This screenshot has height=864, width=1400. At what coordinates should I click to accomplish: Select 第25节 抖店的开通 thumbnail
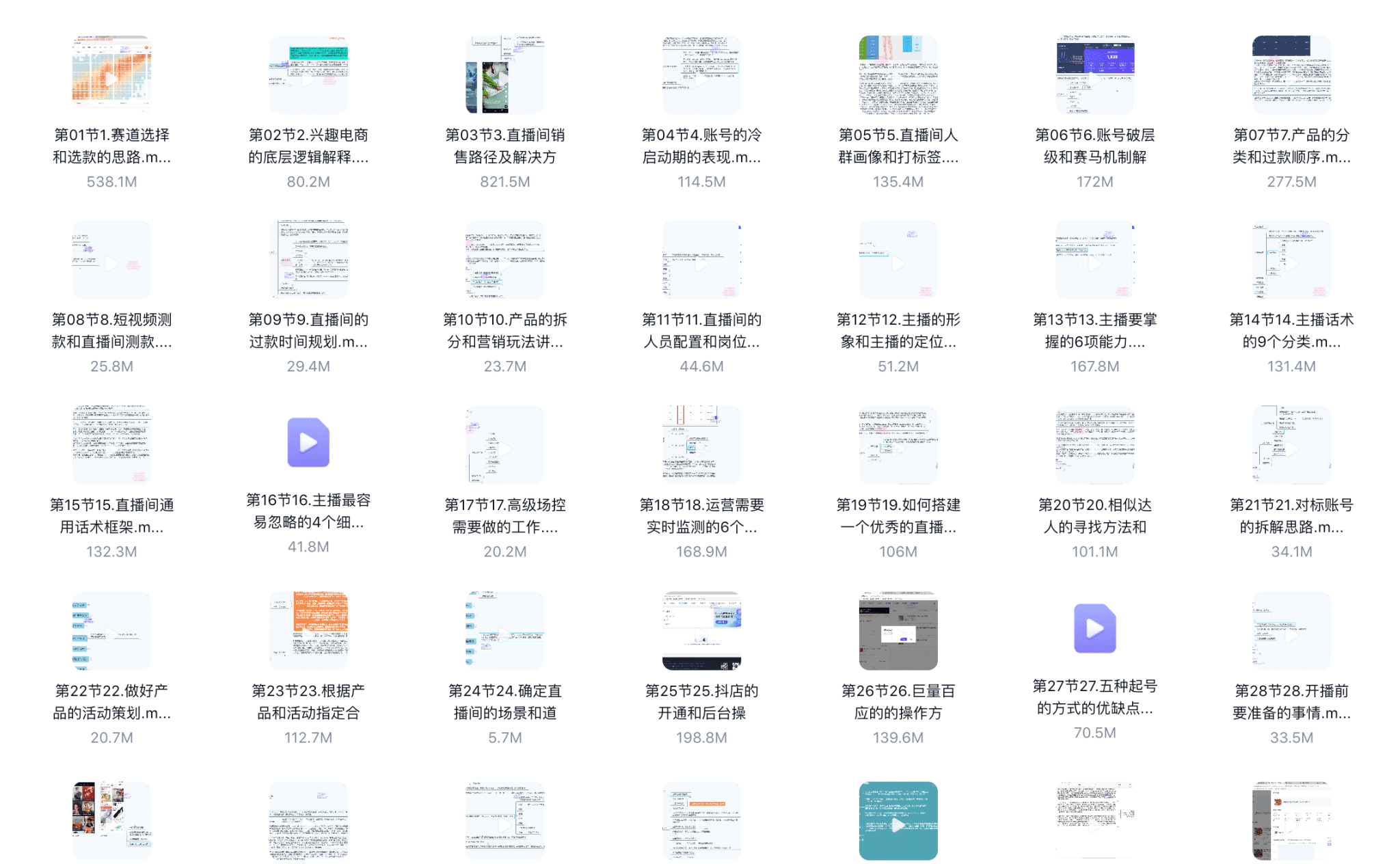click(701, 630)
